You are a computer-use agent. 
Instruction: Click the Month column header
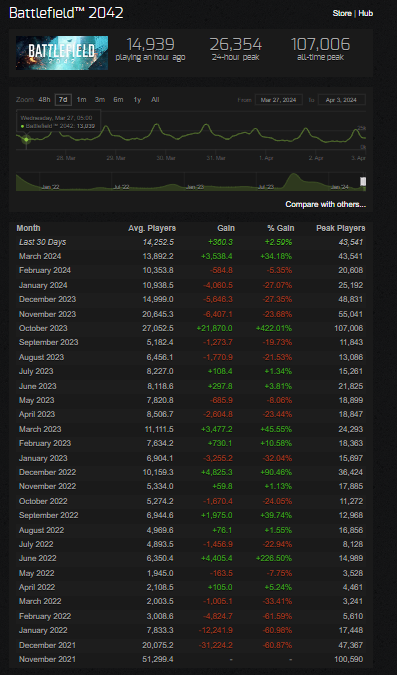tap(28, 228)
